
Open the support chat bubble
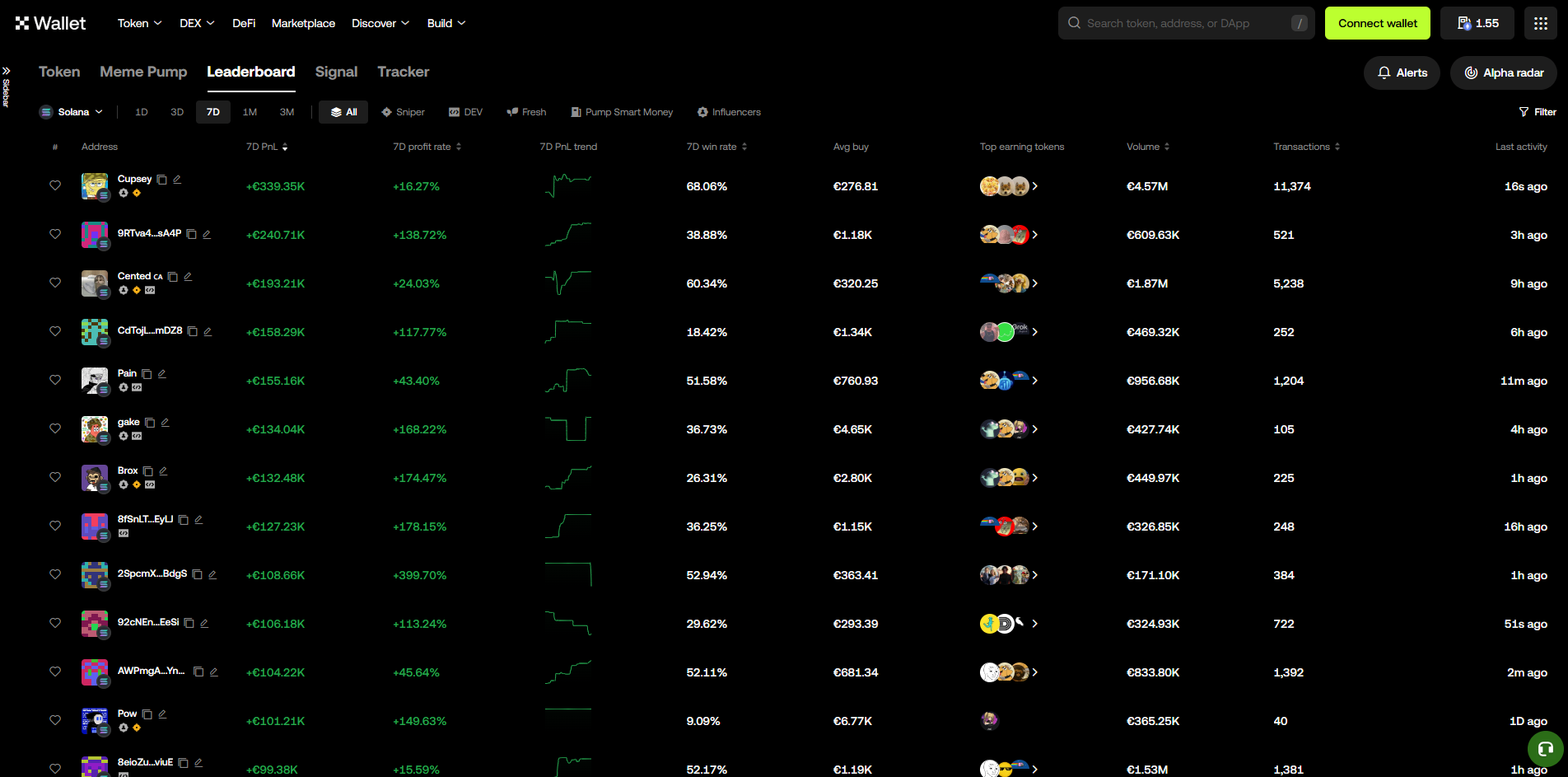pyautogui.click(x=1544, y=750)
